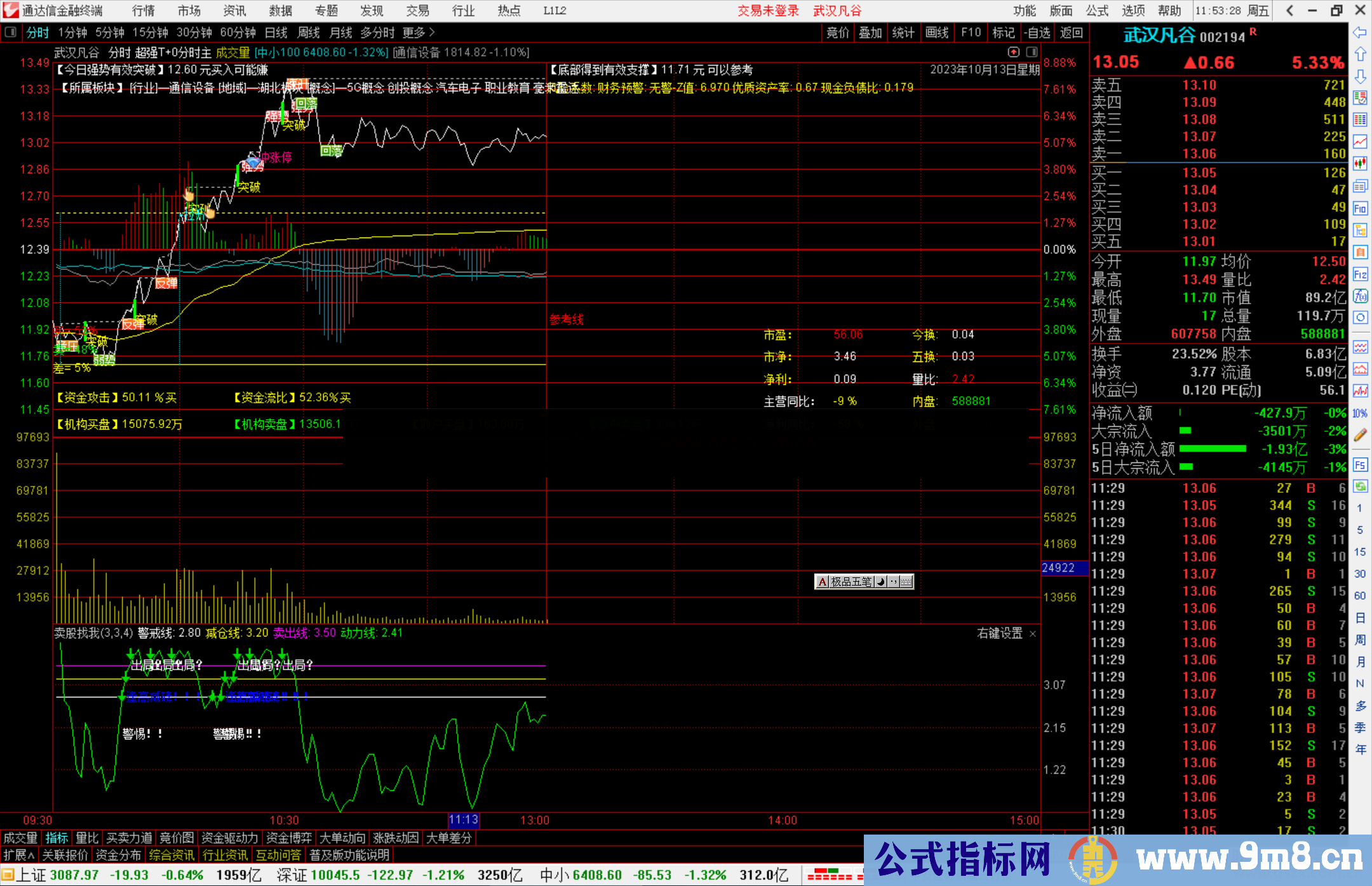Toggle the side panel icon above chart
The width and height of the screenshot is (1372, 886).
1032,52
